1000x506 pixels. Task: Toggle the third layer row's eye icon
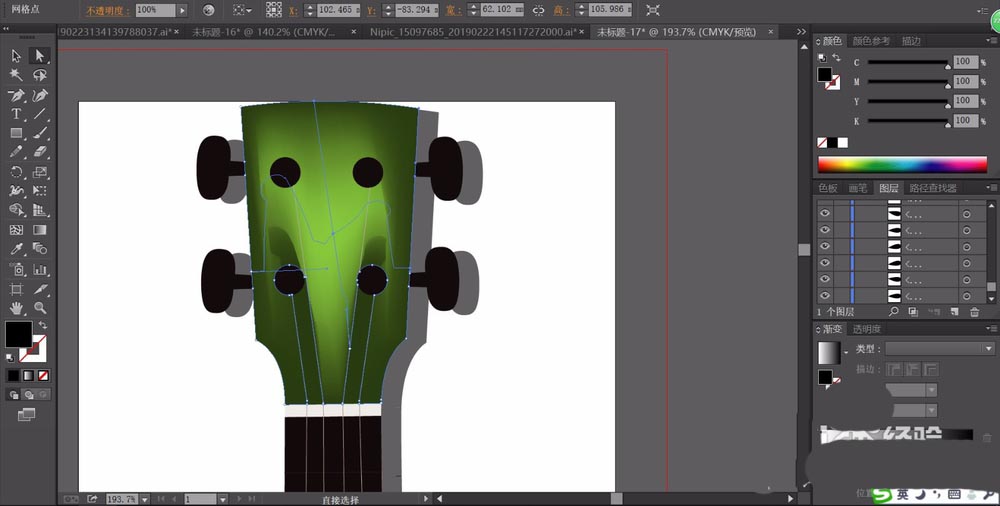pos(825,246)
